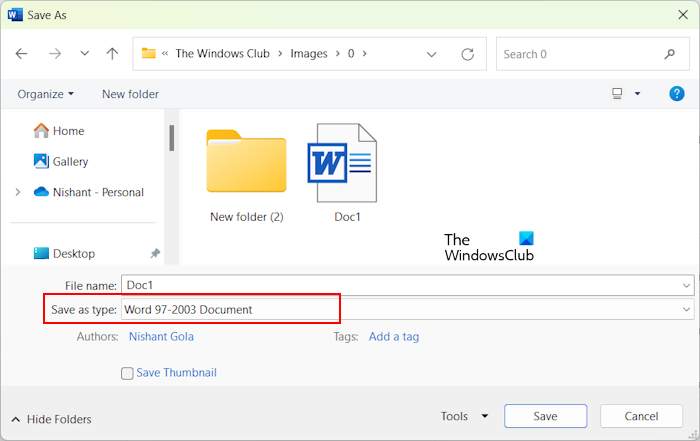Open the Tools dropdown menu

pos(465,416)
